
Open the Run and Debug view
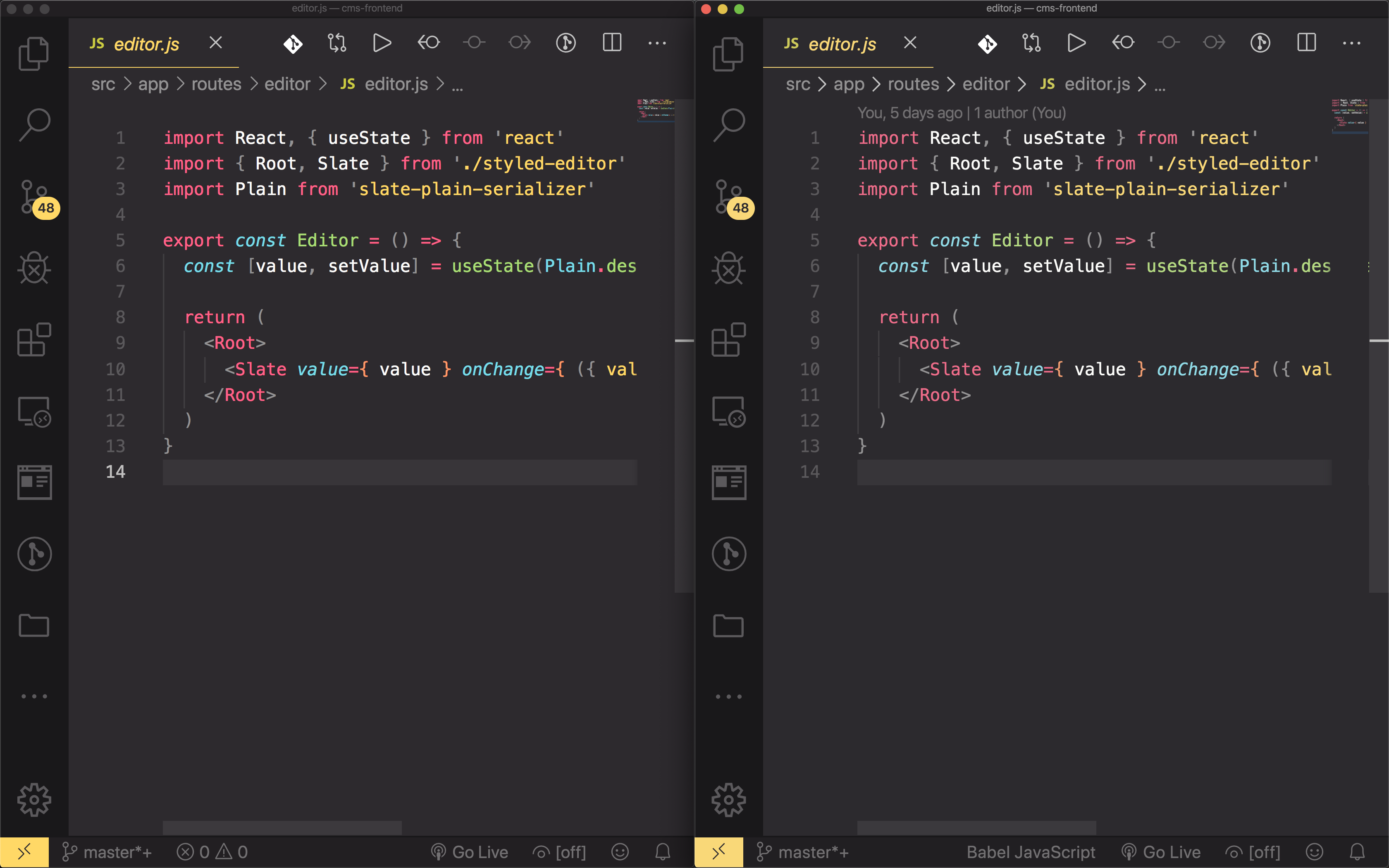pyautogui.click(x=34, y=268)
